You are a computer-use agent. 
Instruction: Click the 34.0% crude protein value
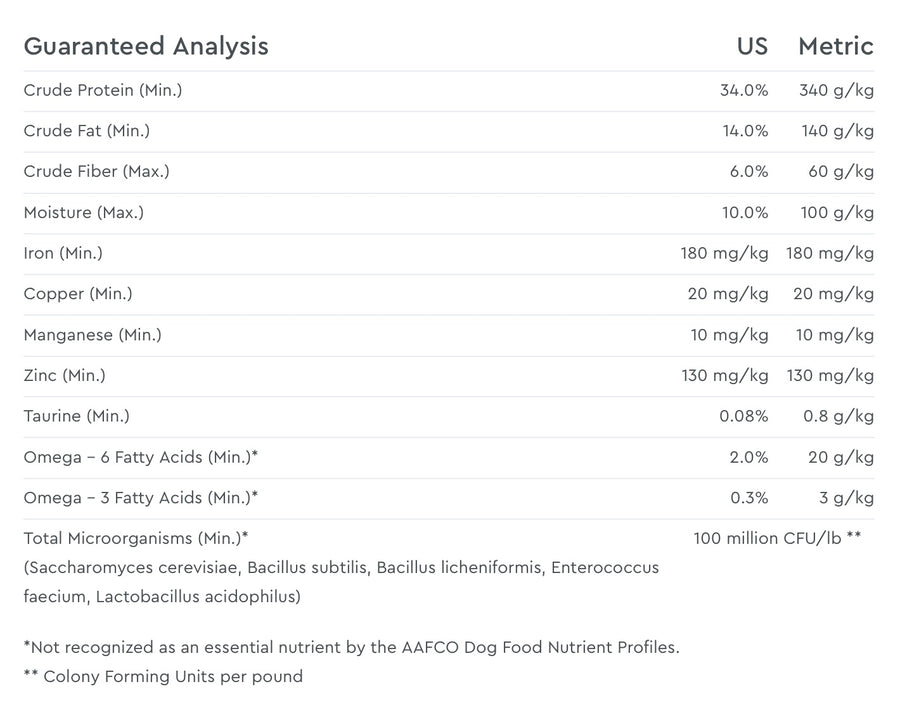point(744,90)
